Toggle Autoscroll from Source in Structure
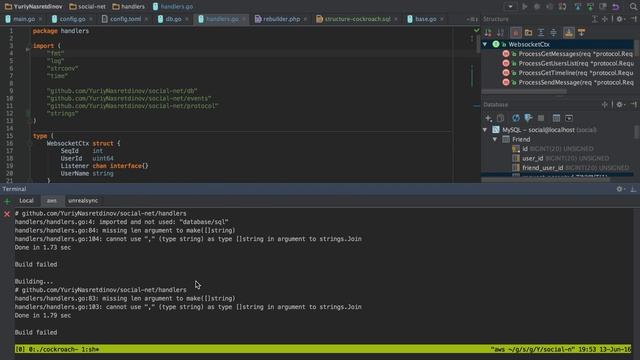This screenshot has height=360, width=640. click(x=582, y=33)
